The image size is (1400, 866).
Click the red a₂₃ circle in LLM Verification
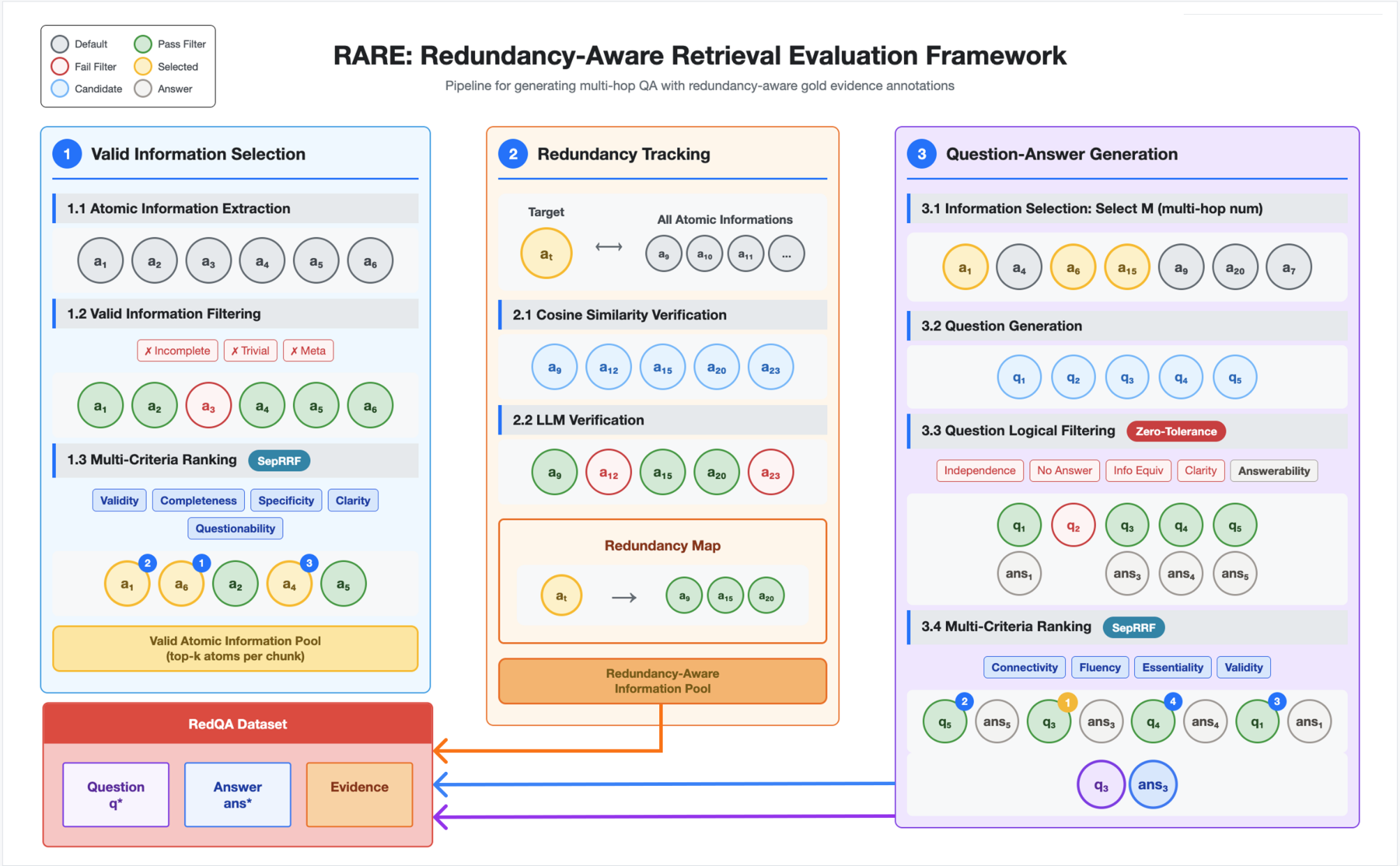pos(770,472)
